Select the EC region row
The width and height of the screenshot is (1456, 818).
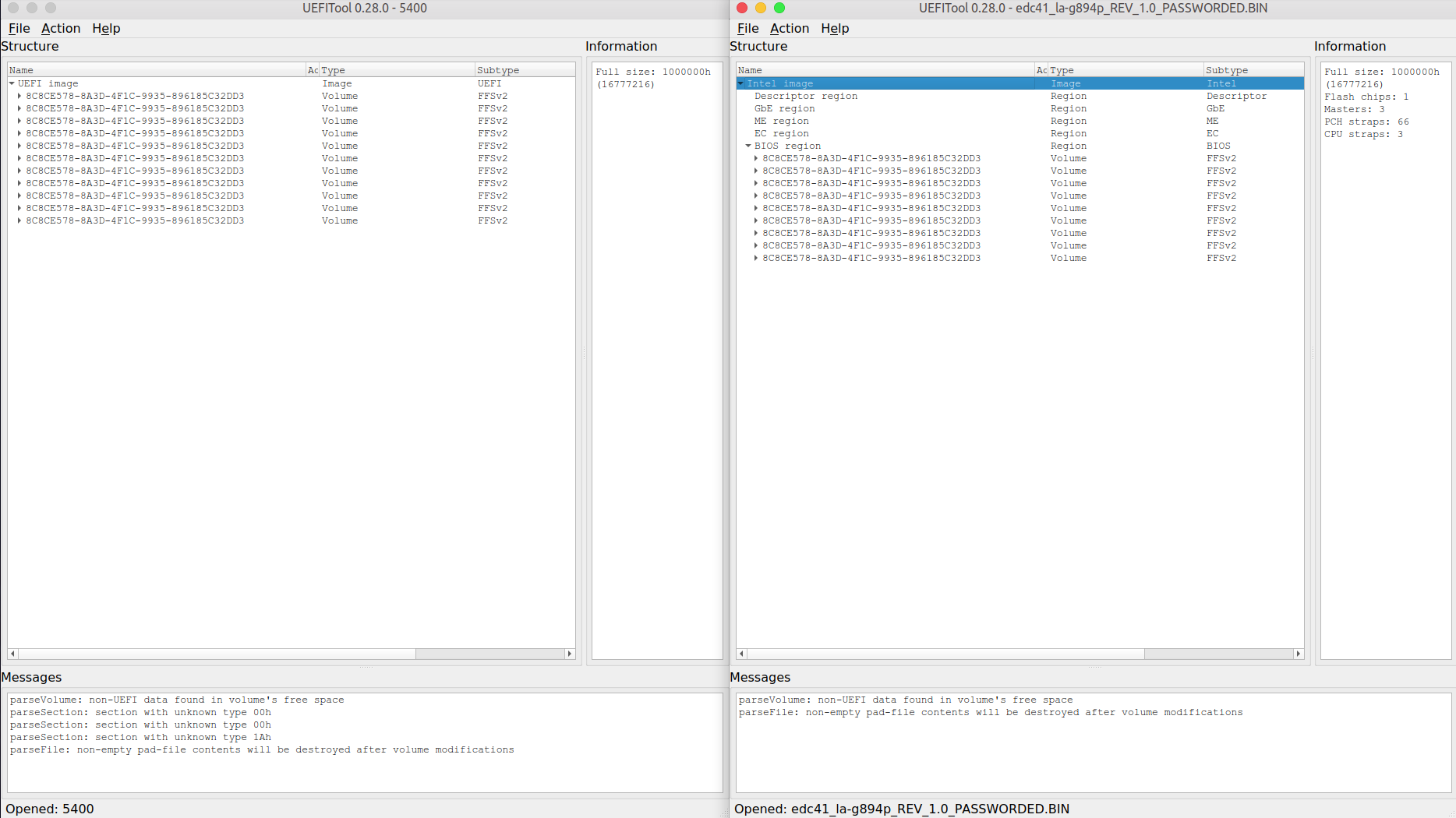(x=1020, y=133)
